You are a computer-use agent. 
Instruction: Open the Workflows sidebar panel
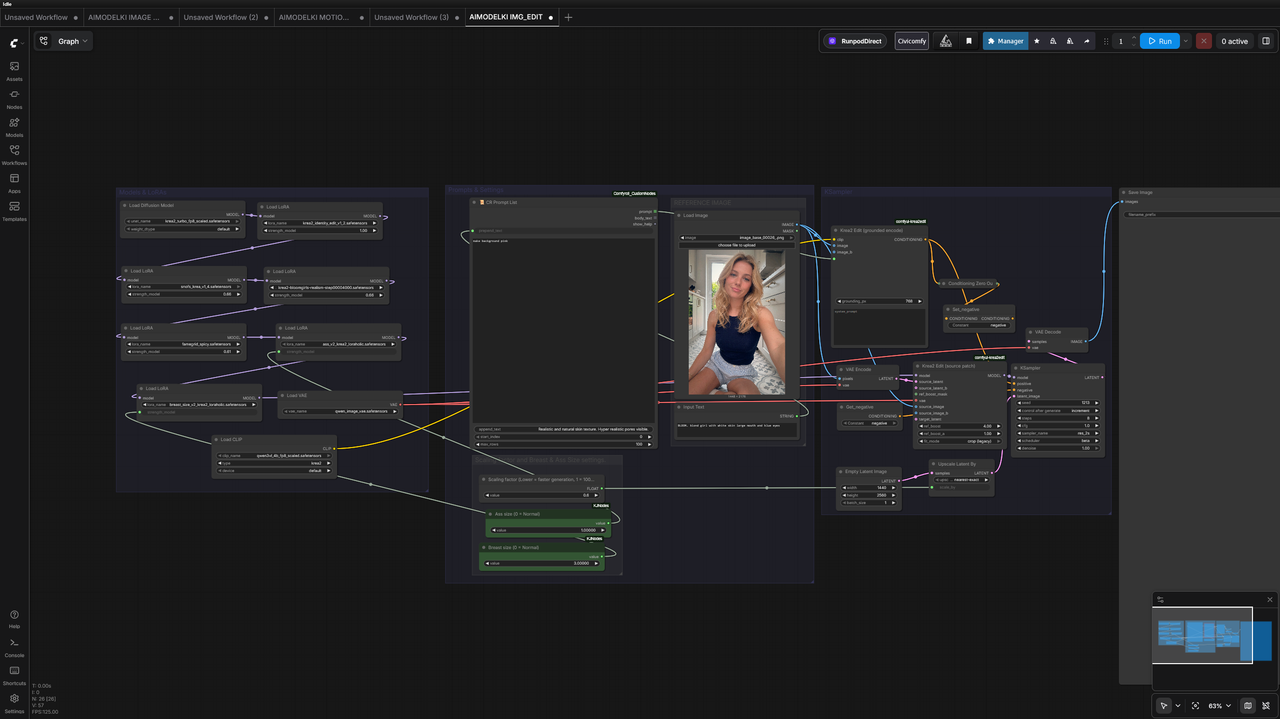point(14,154)
